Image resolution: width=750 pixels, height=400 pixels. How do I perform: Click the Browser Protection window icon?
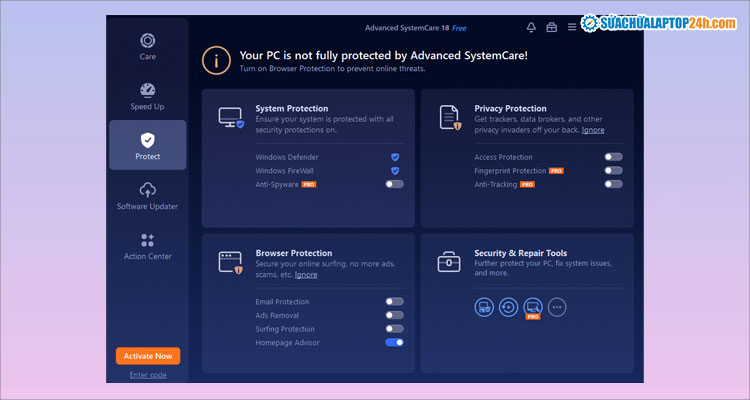click(231, 263)
